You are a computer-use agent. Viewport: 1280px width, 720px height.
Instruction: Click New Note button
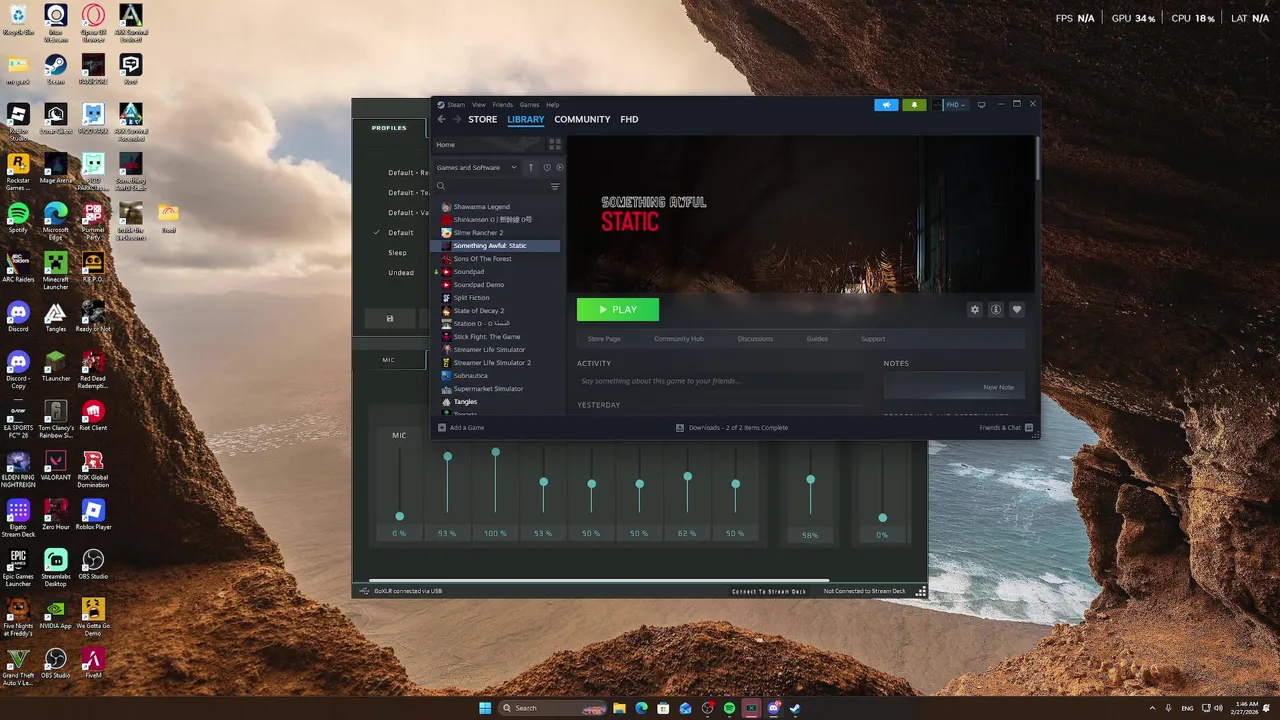tap(955, 387)
